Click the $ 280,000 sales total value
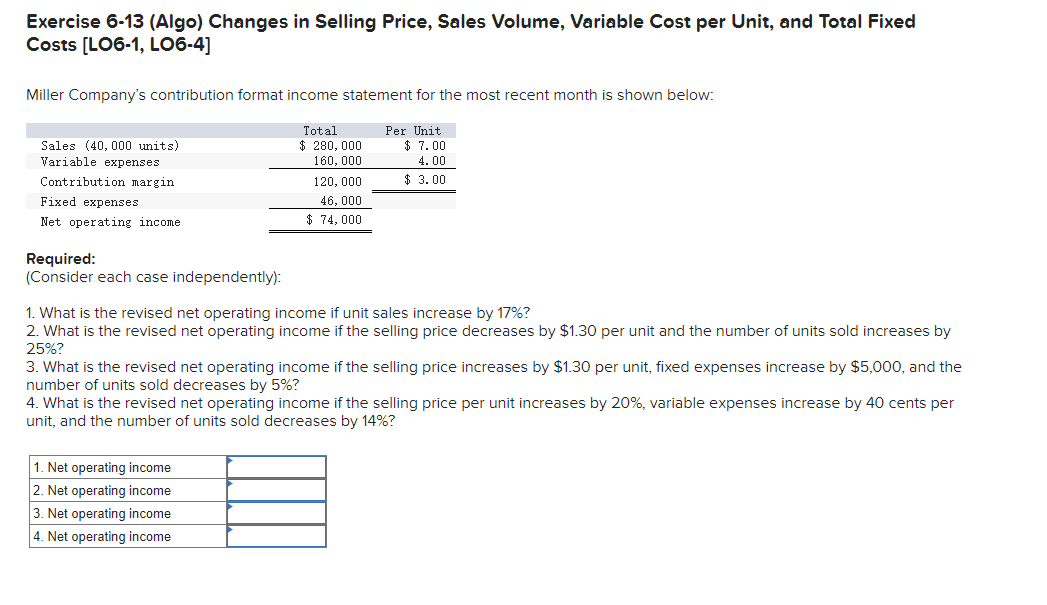The width and height of the screenshot is (1047, 605). 330,145
